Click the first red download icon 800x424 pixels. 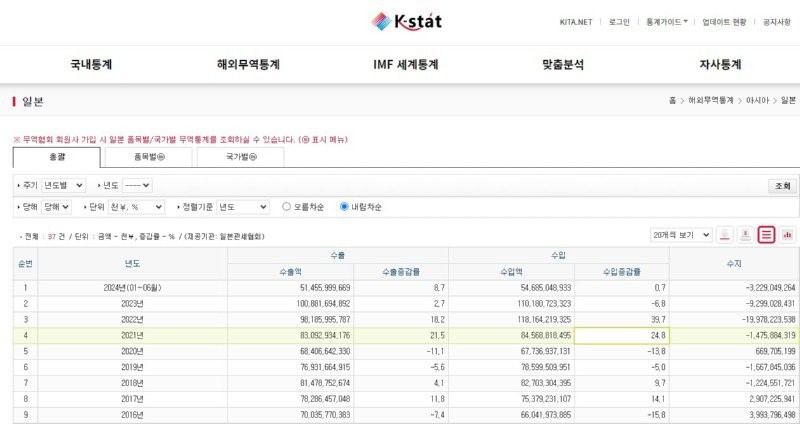pos(724,234)
